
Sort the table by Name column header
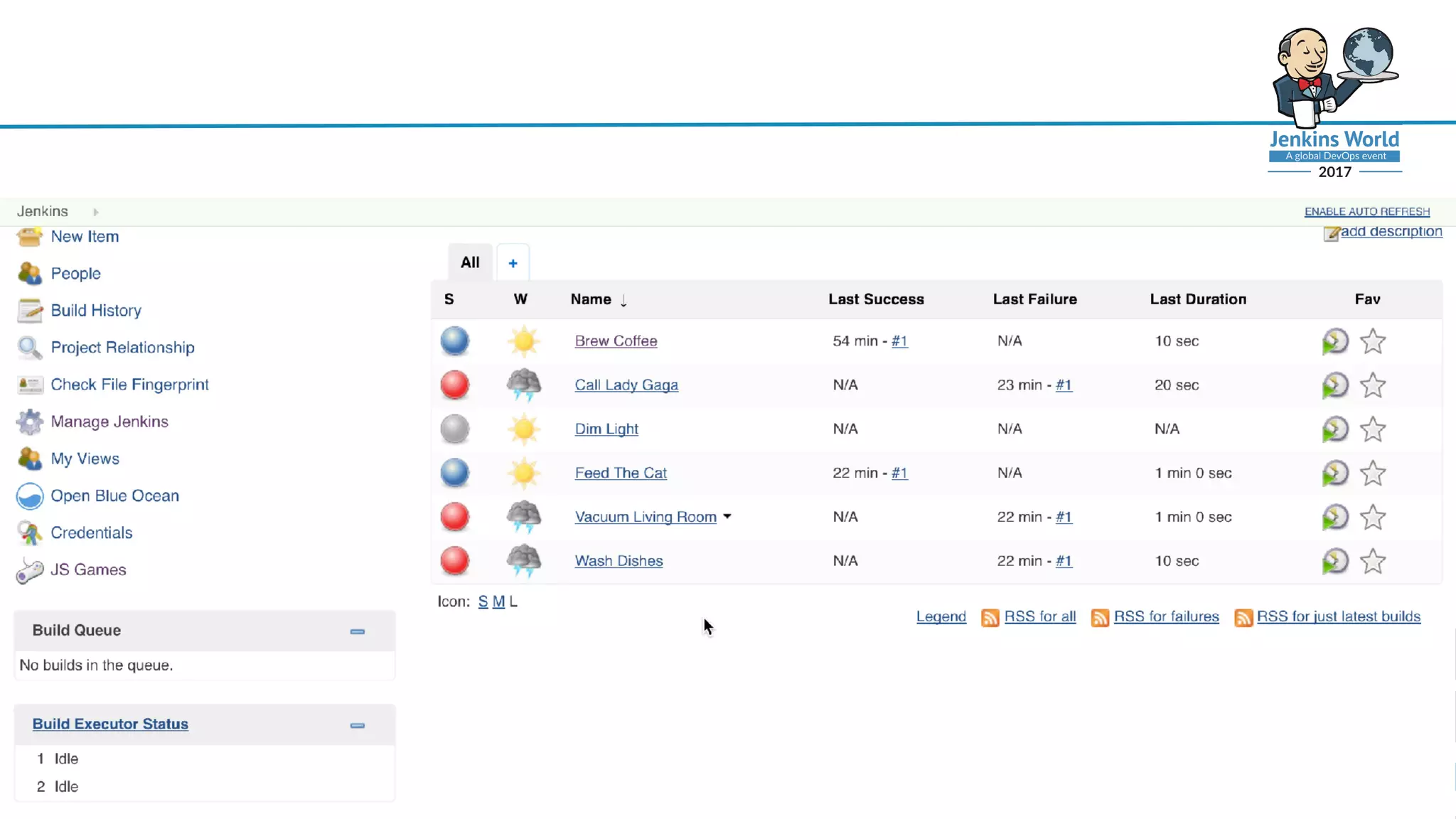[x=591, y=299]
